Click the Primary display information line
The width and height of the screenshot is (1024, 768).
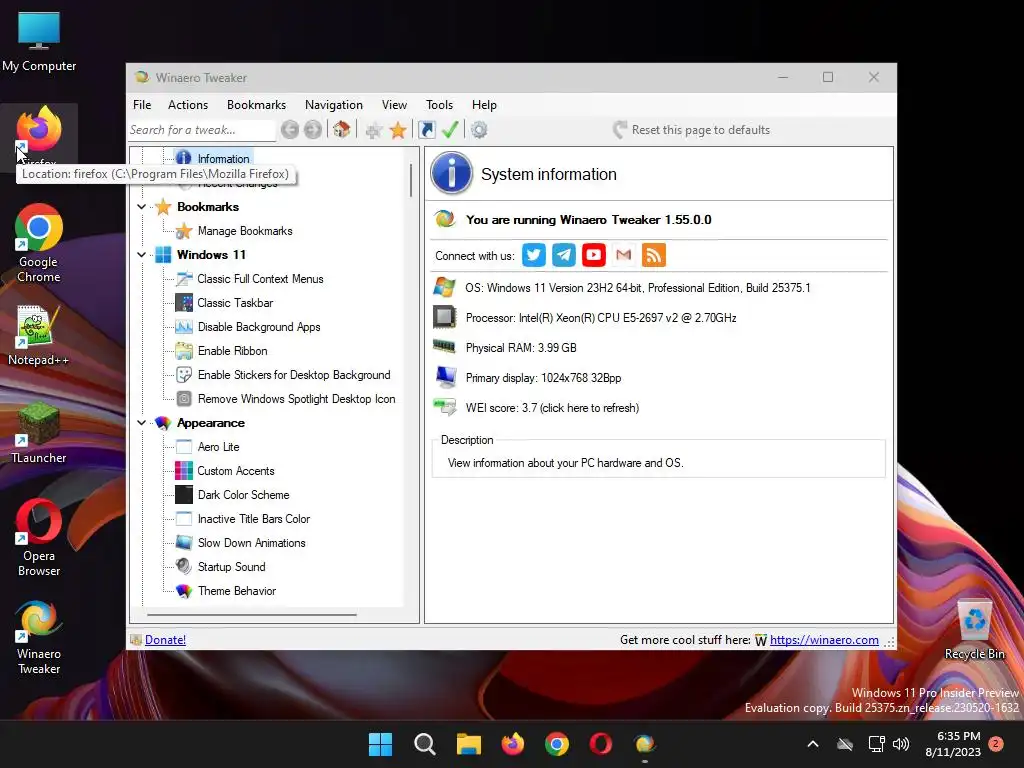543,378
